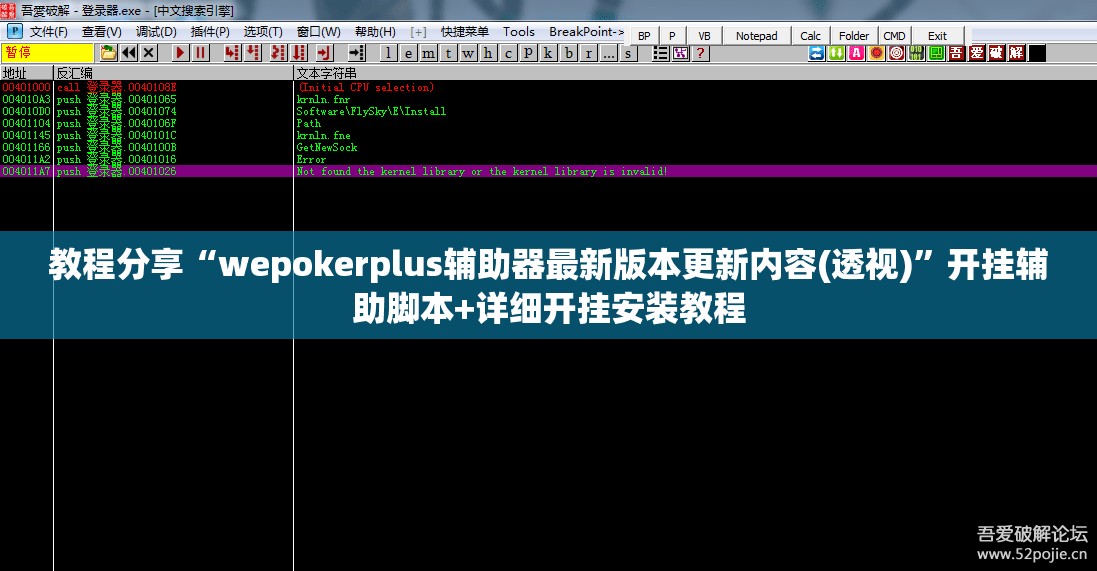
Task: Open CPU window with 'c' button
Action: coord(509,53)
